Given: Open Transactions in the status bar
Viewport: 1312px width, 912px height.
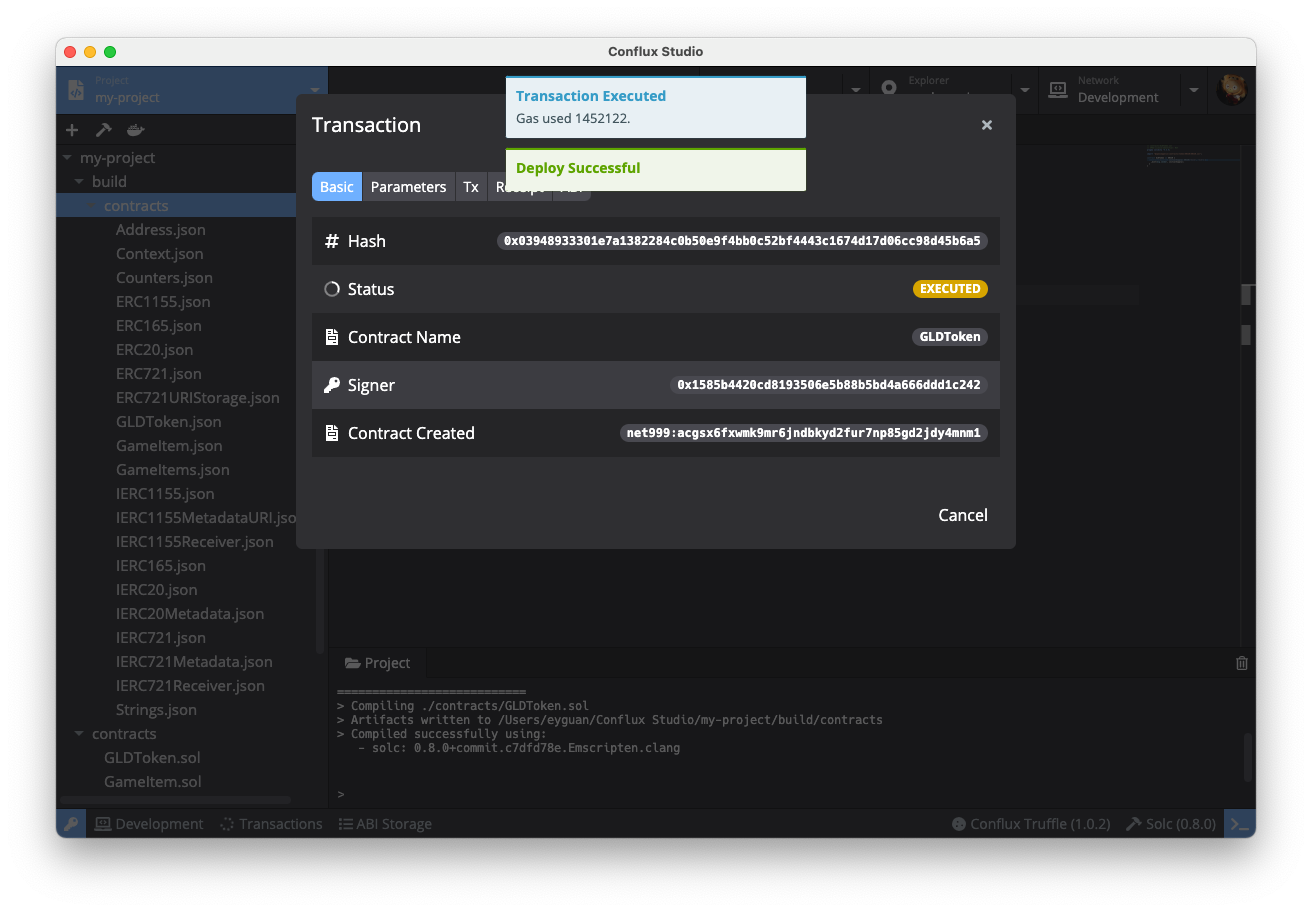Looking at the screenshot, I should pyautogui.click(x=271, y=824).
